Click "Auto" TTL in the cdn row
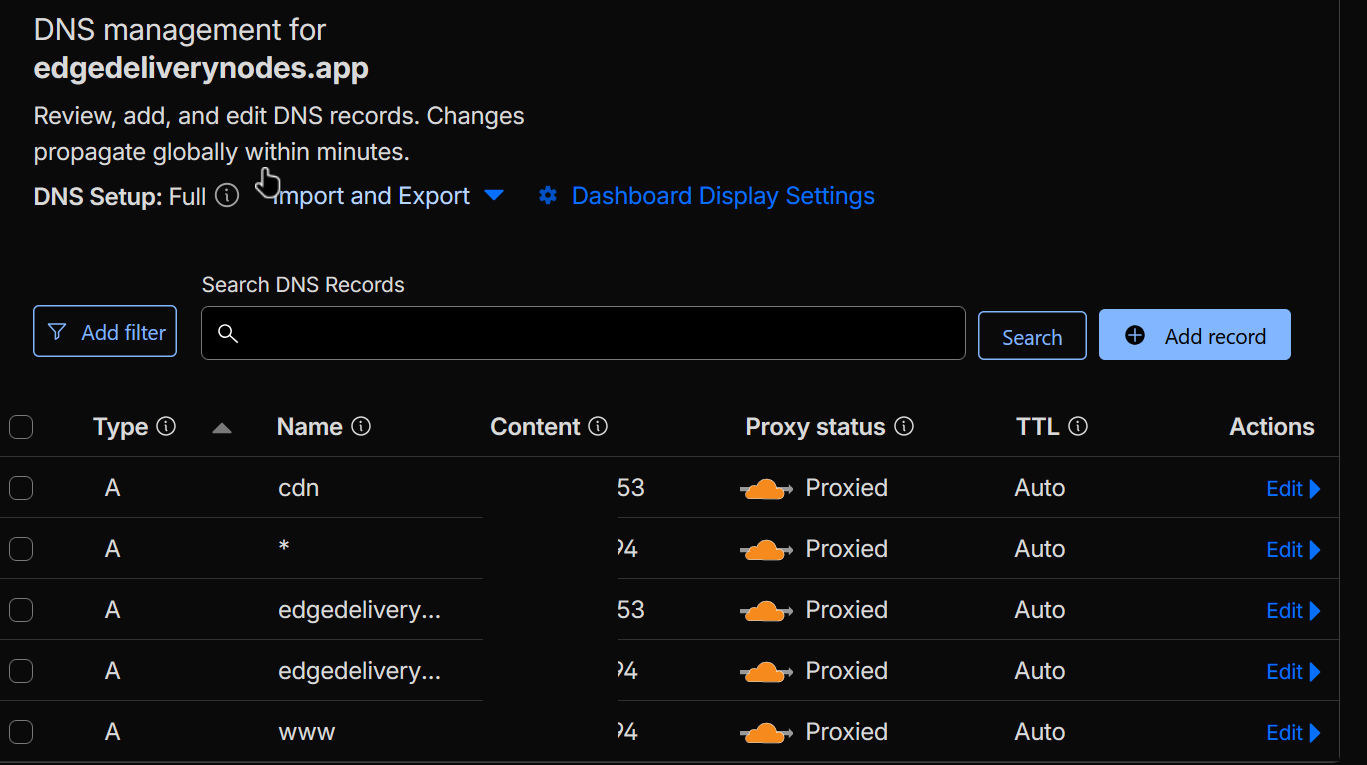The width and height of the screenshot is (1367, 765). (1040, 488)
